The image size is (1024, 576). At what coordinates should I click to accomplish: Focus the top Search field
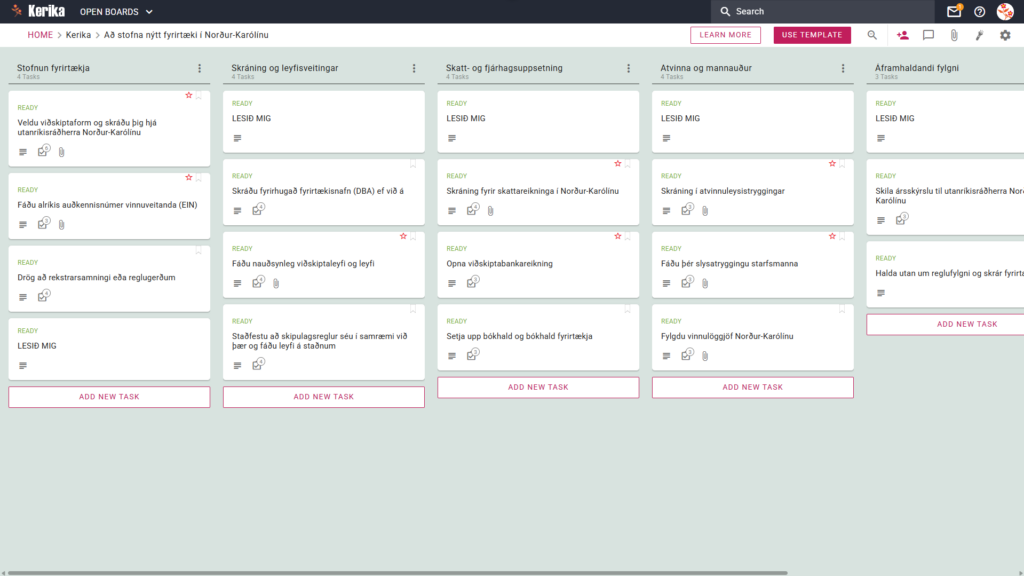823,11
